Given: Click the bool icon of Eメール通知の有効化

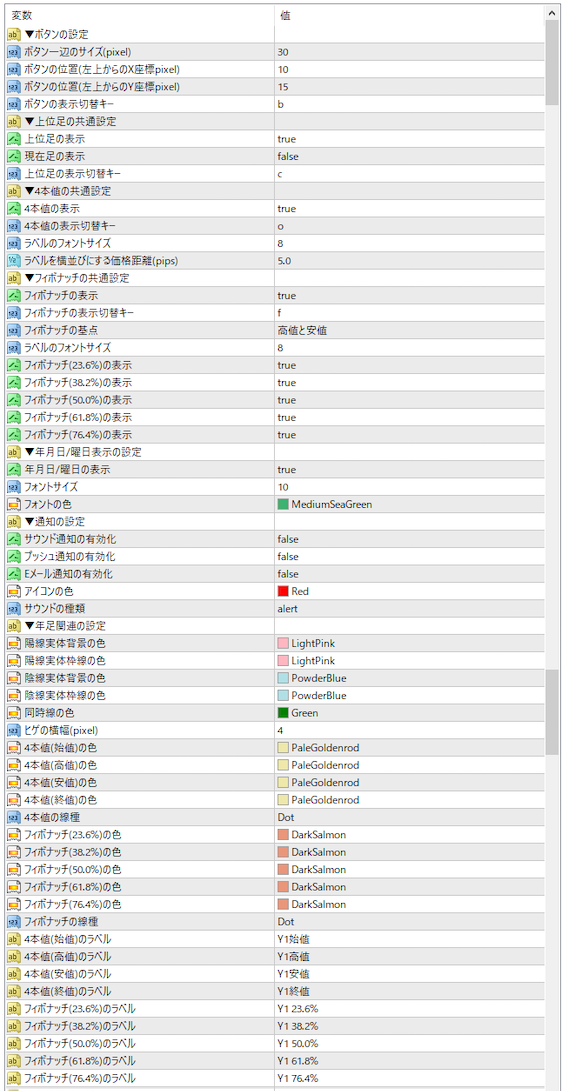Looking at the screenshot, I should click(x=14, y=574).
